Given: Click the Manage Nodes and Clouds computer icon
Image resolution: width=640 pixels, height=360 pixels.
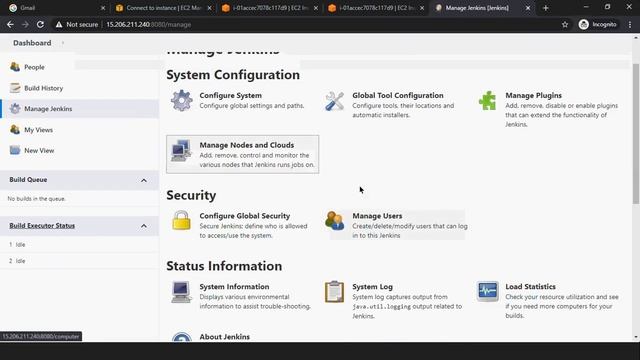Looking at the screenshot, I should tap(181, 150).
